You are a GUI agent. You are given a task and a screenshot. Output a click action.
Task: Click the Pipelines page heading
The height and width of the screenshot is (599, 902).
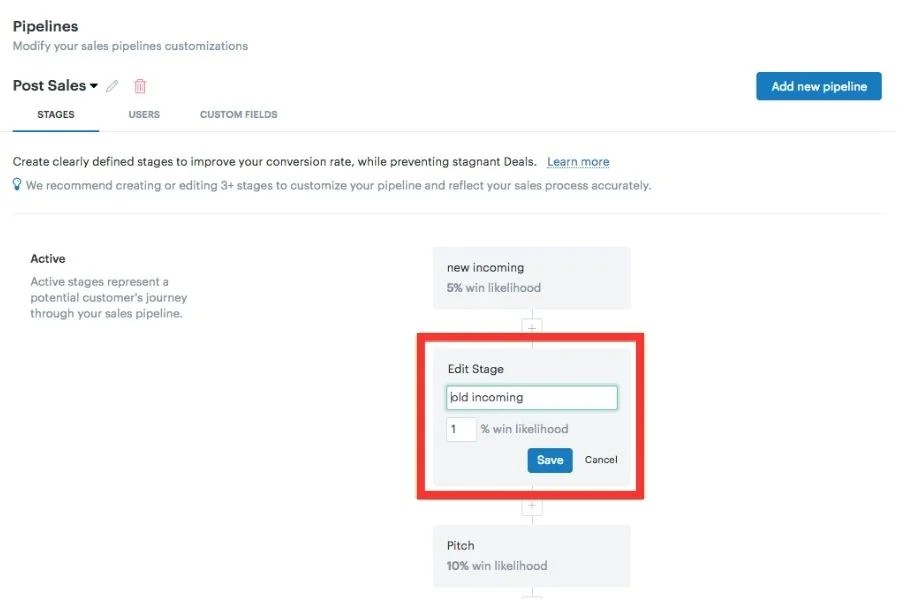pyautogui.click(x=45, y=26)
